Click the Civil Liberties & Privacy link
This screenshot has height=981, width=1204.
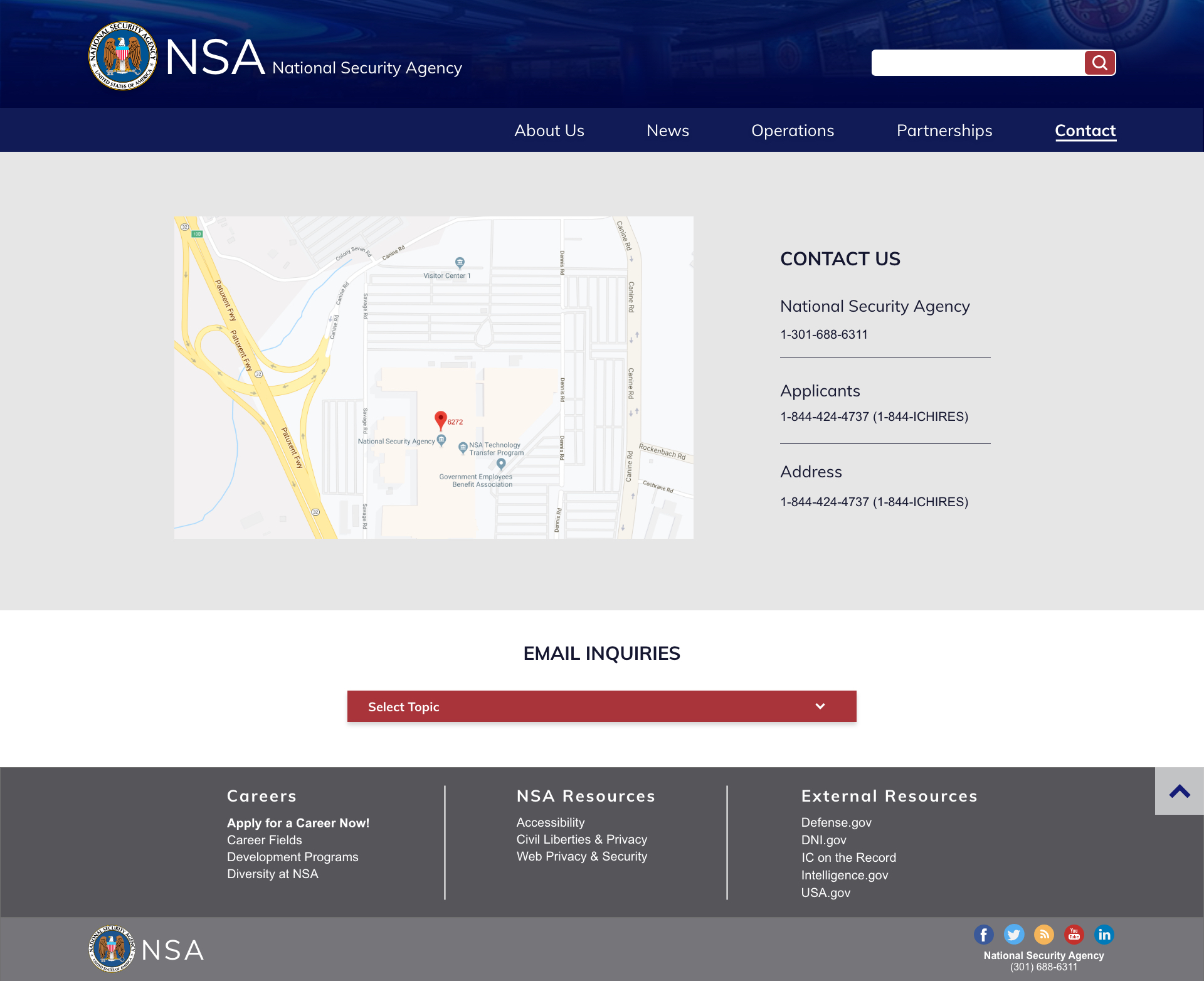pyautogui.click(x=581, y=839)
